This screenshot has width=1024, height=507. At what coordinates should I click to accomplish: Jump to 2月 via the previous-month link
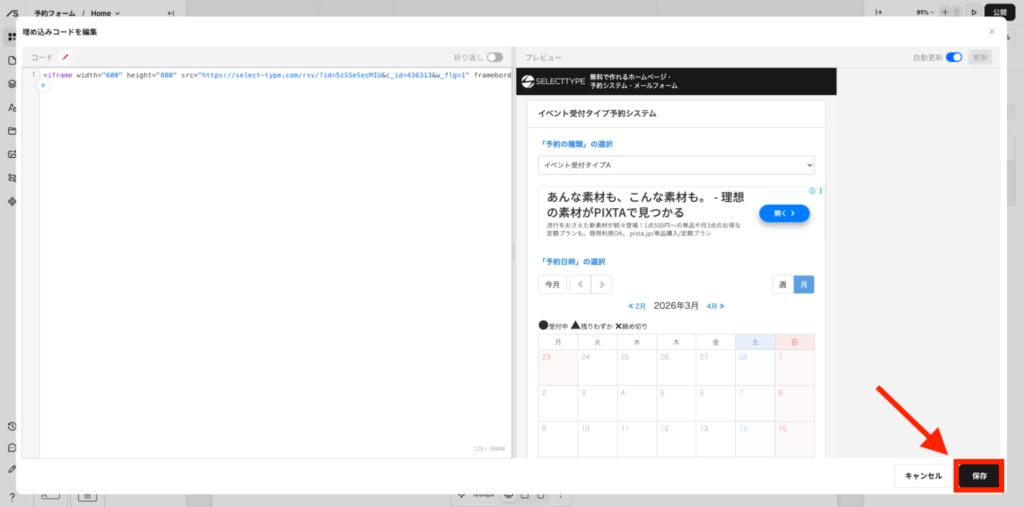637,306
